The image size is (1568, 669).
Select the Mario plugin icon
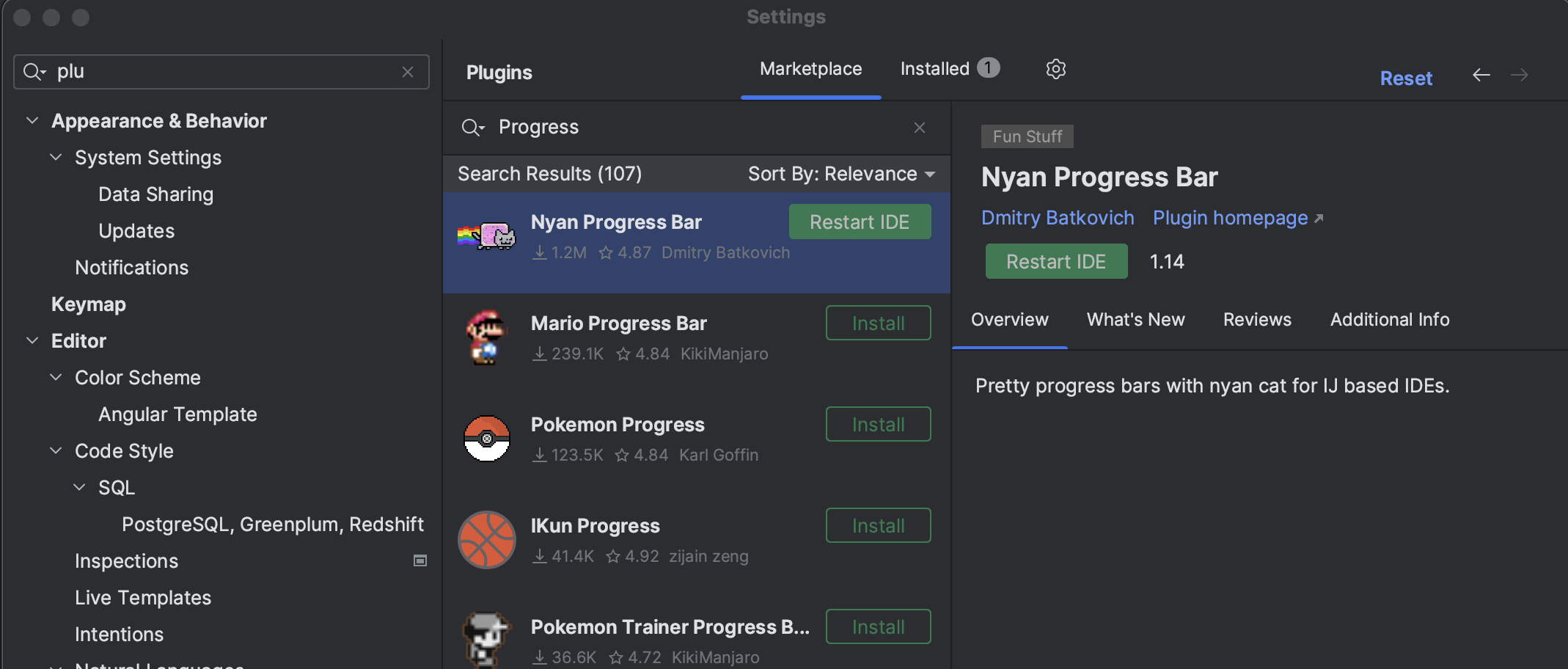486,337
